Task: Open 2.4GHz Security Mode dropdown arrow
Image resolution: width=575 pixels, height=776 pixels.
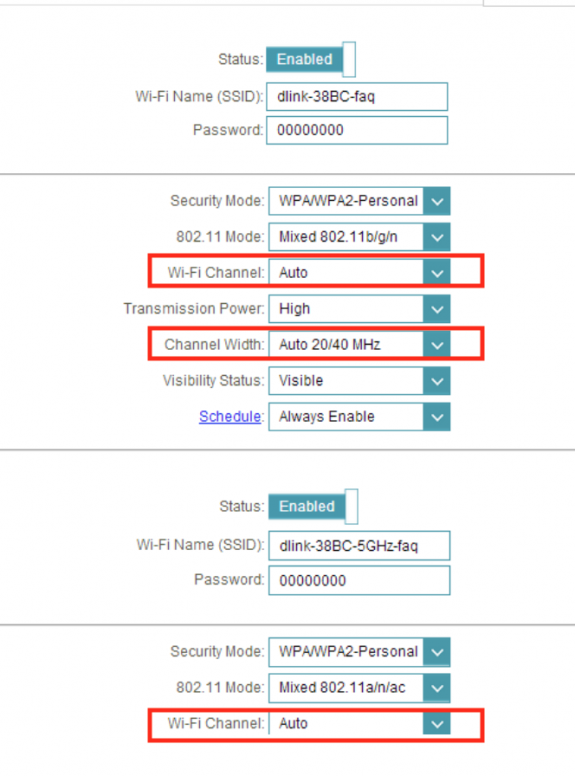Action: (436, 201)
